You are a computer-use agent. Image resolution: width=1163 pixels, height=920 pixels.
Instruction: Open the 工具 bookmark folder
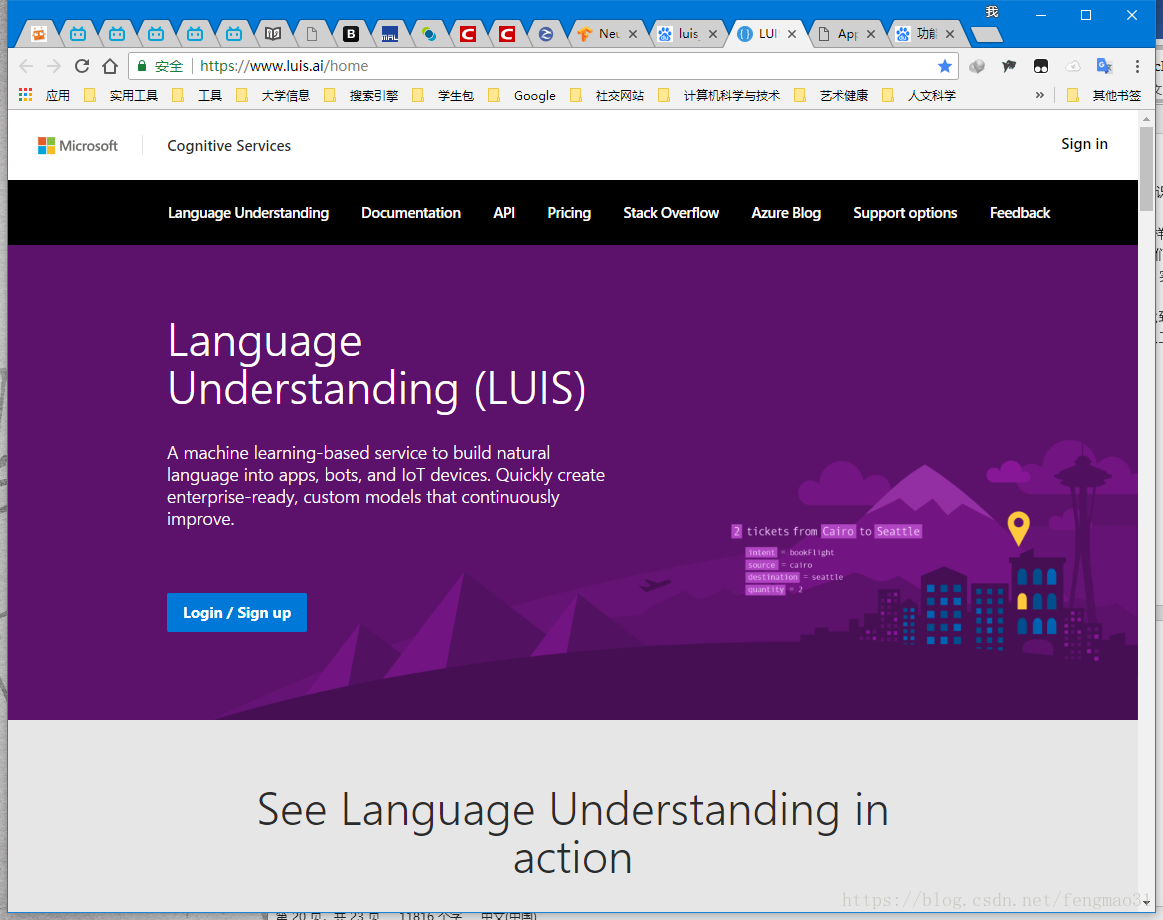pos(197,95)
